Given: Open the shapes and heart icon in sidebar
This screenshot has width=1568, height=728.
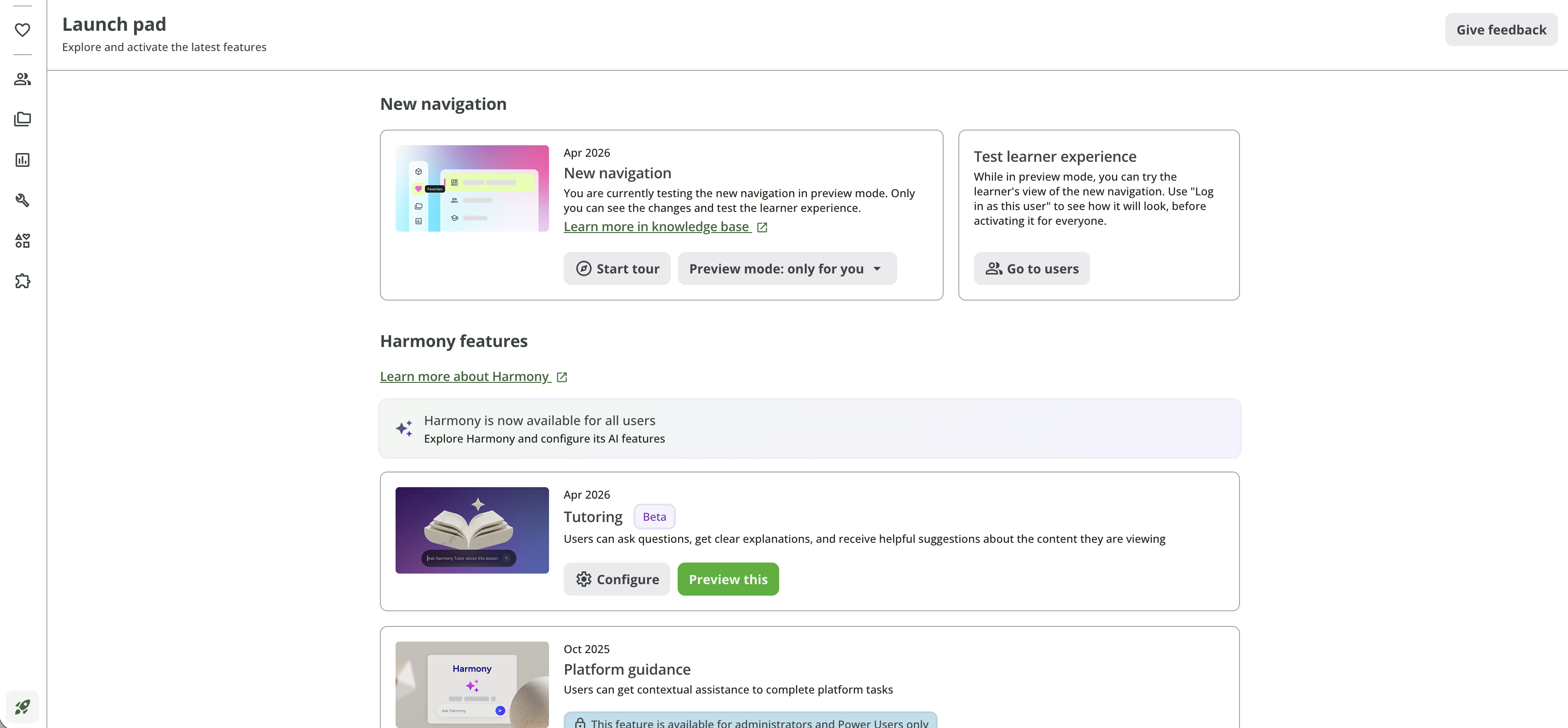Looking at the screenshot, I should click(x=23, y=240).
